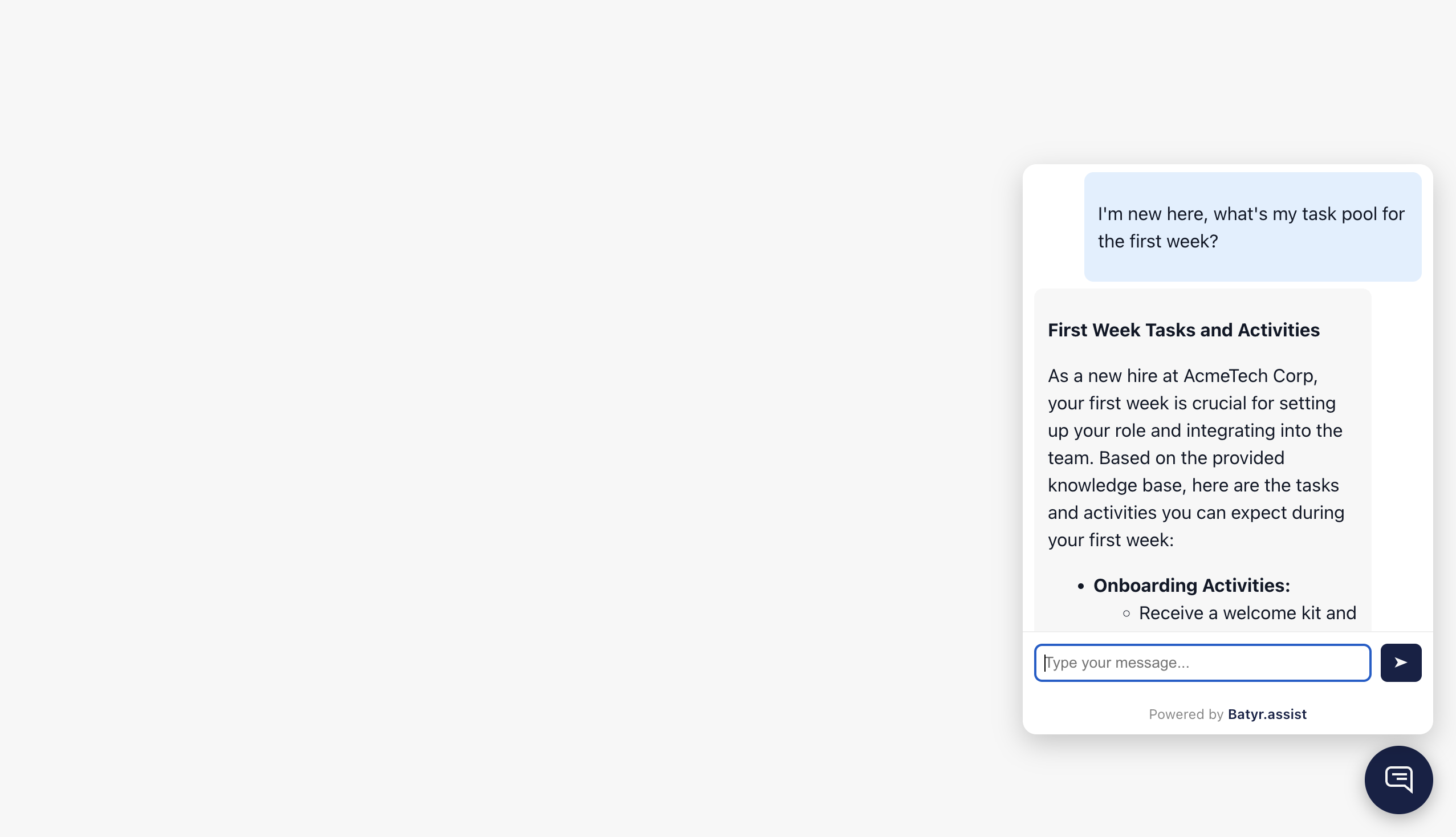The image size is (1456, 837).
Task: Toggle the floating chat launcher bubble
Action: [1398, 779]
